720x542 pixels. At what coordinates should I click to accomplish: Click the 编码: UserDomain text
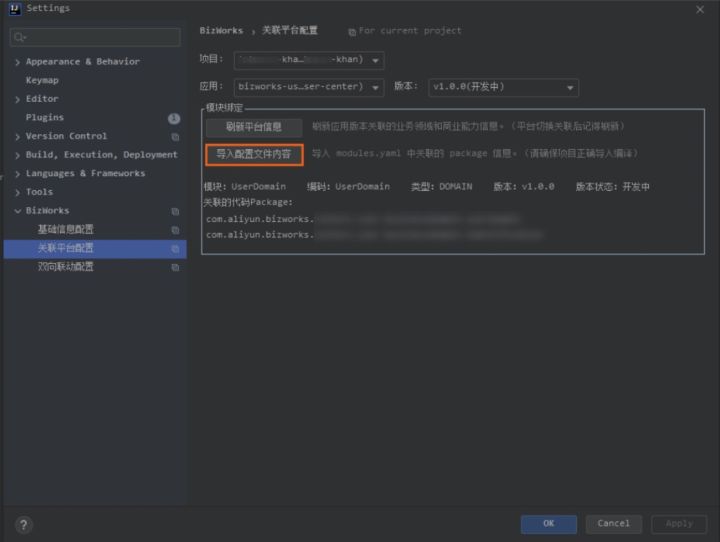point(349,186)
